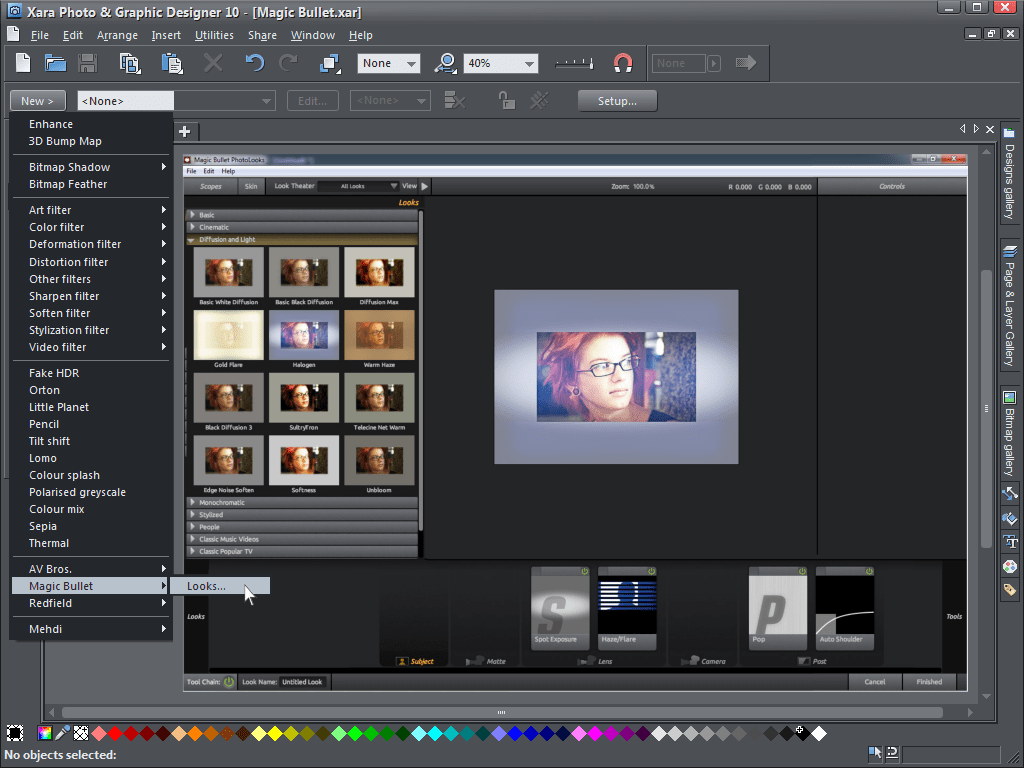The height and width of the screenshot is (768, 1024).
Task: Expand AV Bros. submenu
Action: pyautogui.click(x=91, y=569)
